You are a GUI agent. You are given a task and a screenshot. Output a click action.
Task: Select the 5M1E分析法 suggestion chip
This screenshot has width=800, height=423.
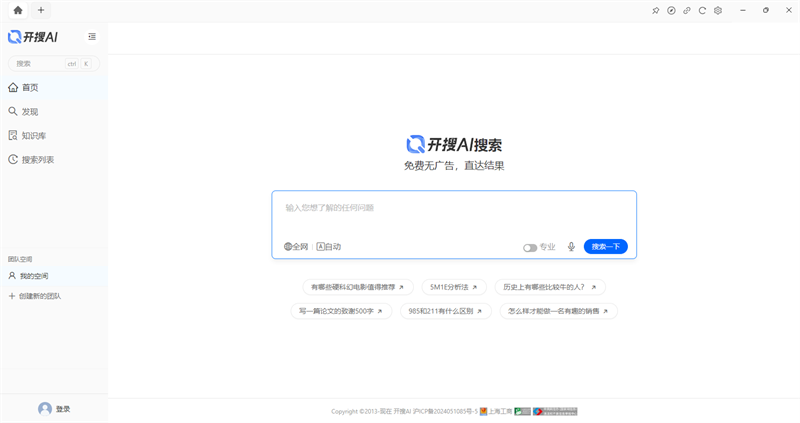point(453,287)
